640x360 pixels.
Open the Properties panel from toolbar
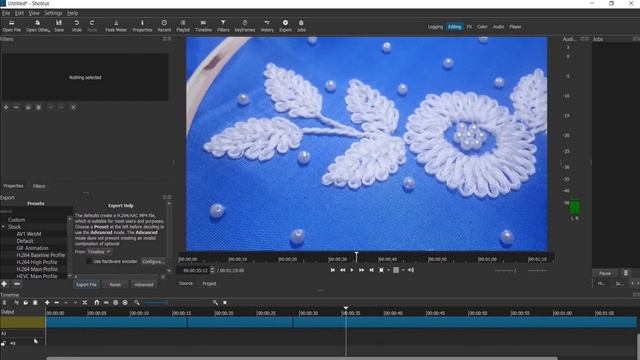click(x=142, y=26)
